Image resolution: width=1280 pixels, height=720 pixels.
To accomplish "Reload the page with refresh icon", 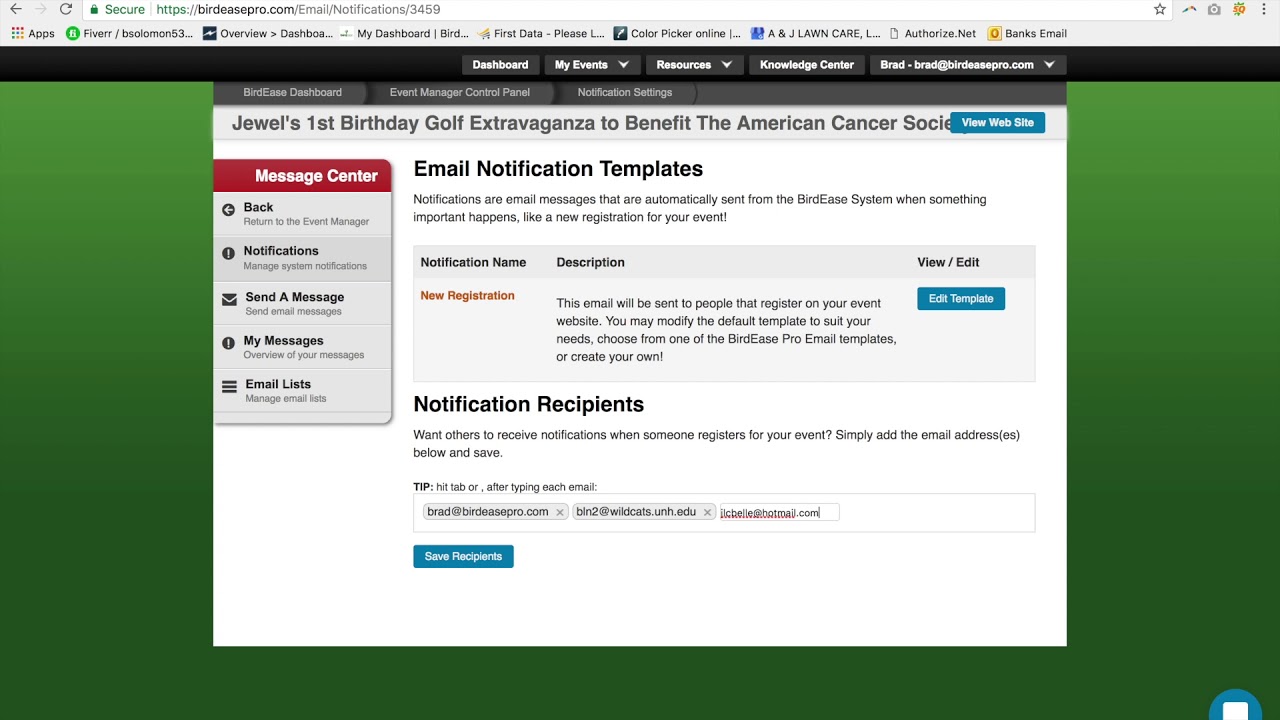I will coord(66,9).
